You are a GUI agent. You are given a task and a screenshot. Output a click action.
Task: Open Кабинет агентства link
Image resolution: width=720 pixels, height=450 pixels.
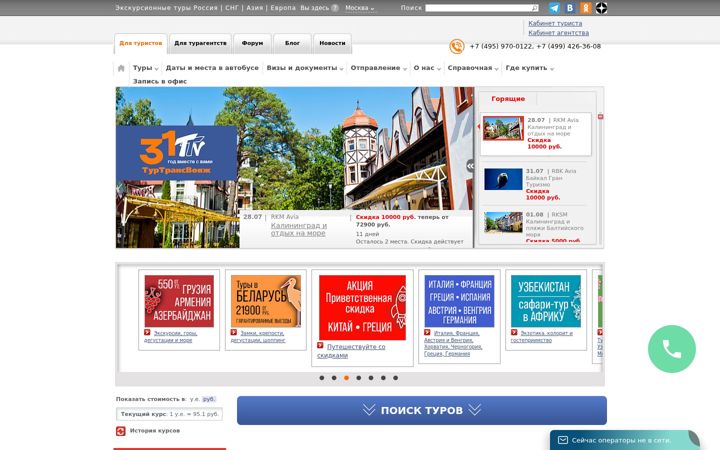(558, 33)
